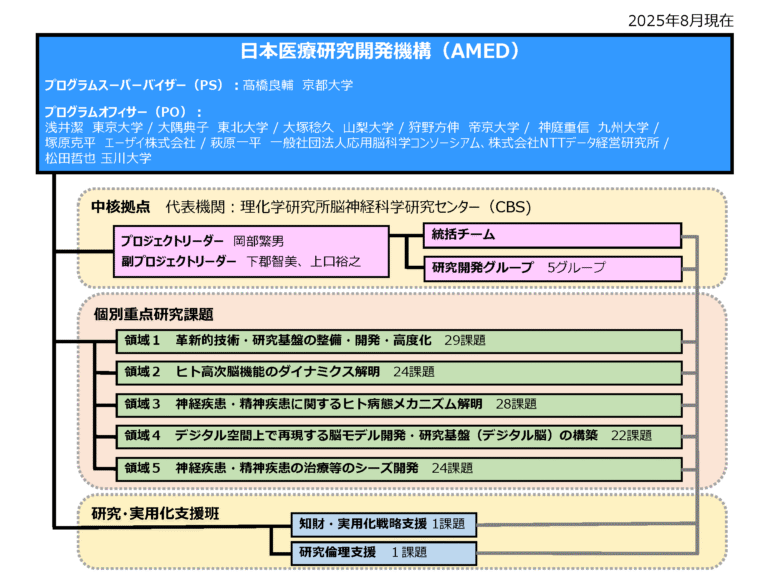Click the date label 2025年8月現在
Image resolution: width=768 pixels, height=576 pixels.
[681, 21]
